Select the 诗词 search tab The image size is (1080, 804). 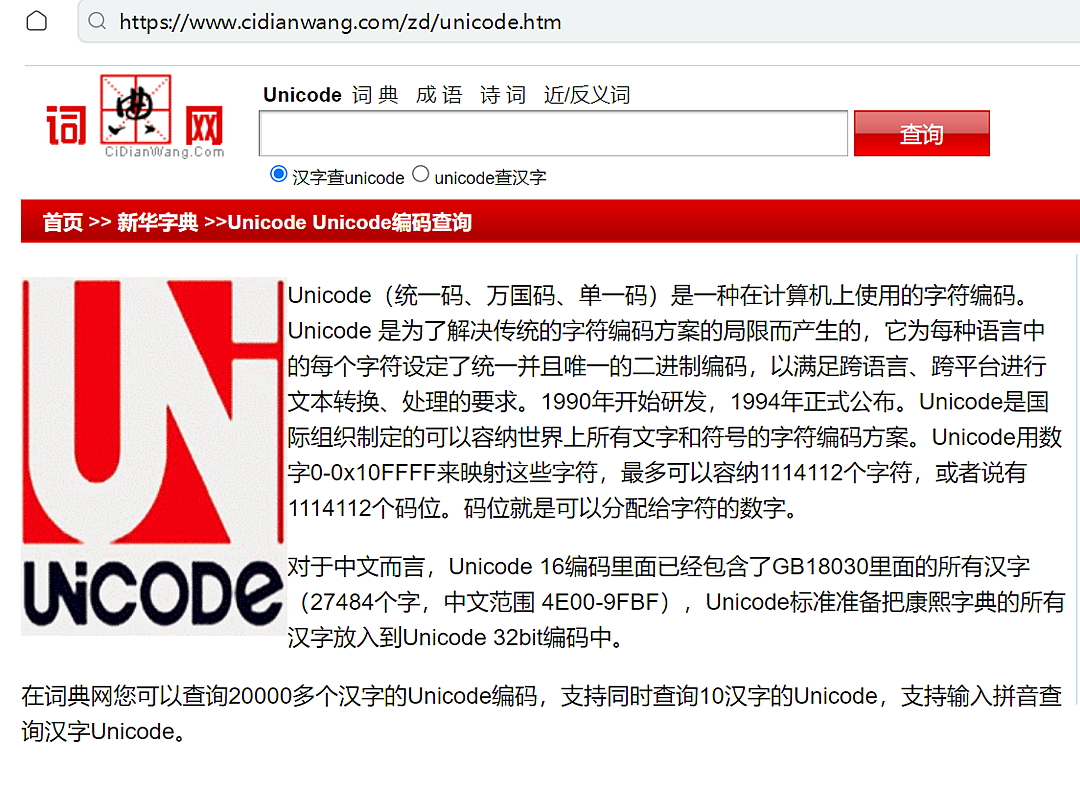point(503,94)
